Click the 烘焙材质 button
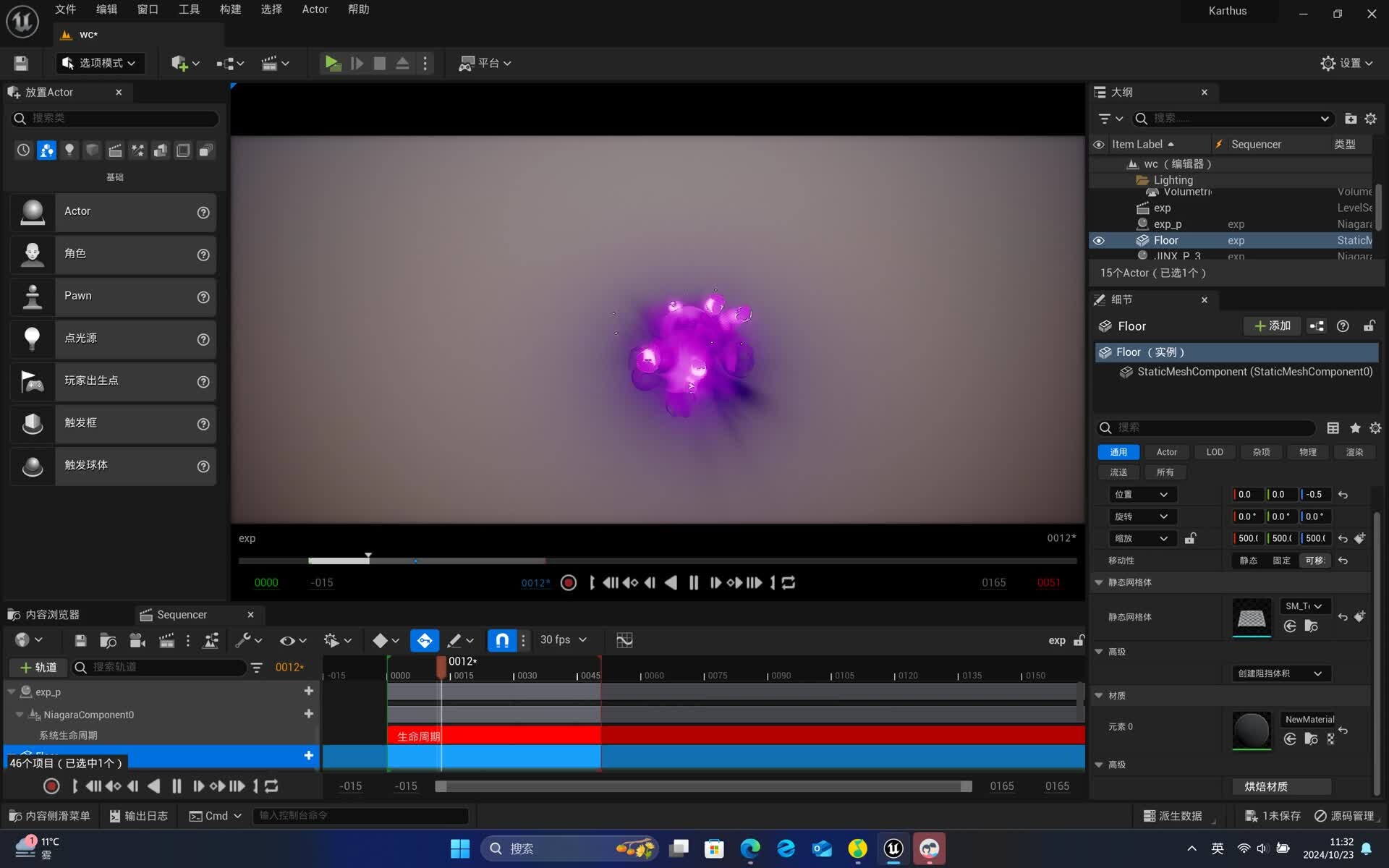 [1282, 786]
